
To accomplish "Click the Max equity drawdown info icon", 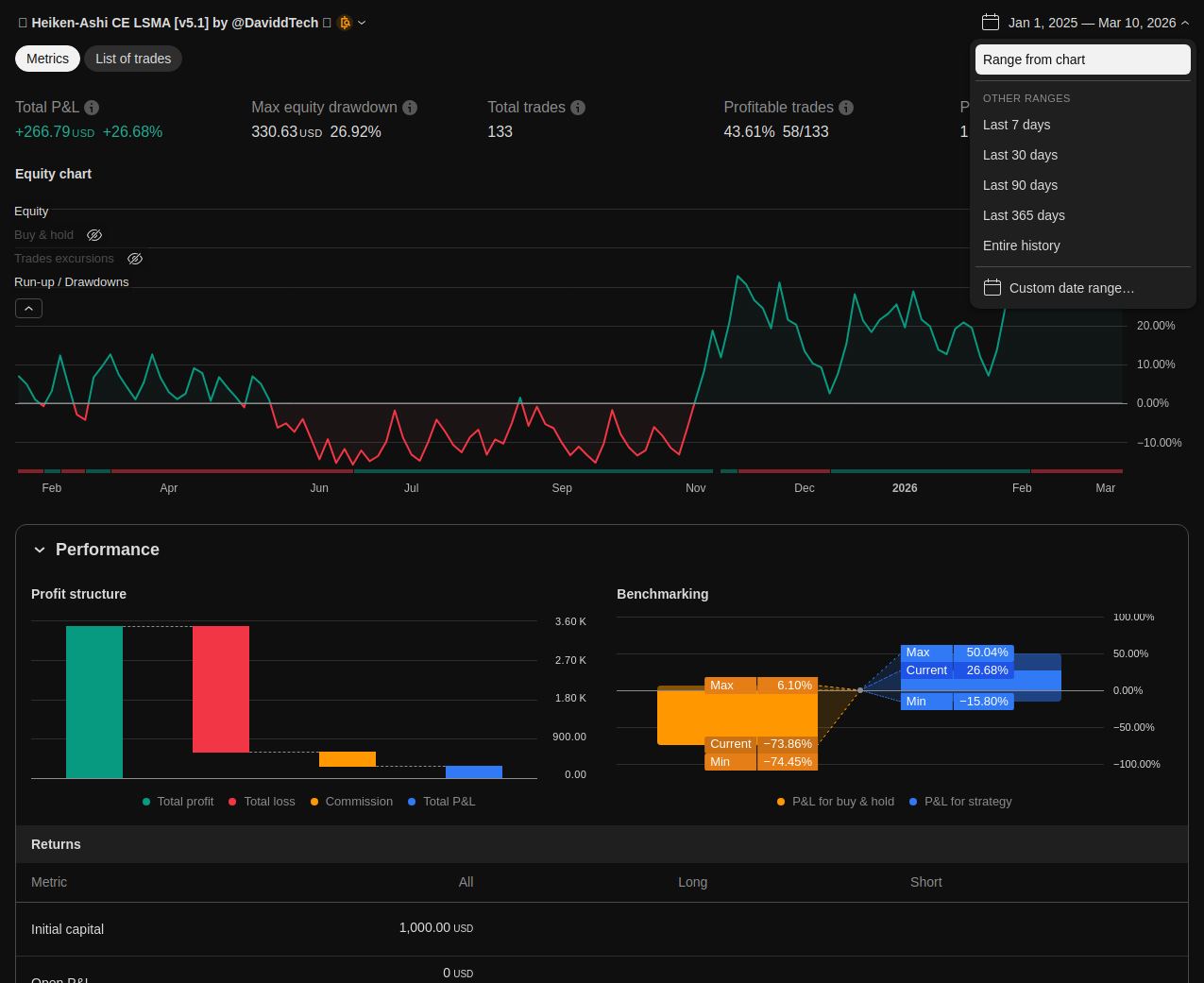I will [x=410, y=108].
